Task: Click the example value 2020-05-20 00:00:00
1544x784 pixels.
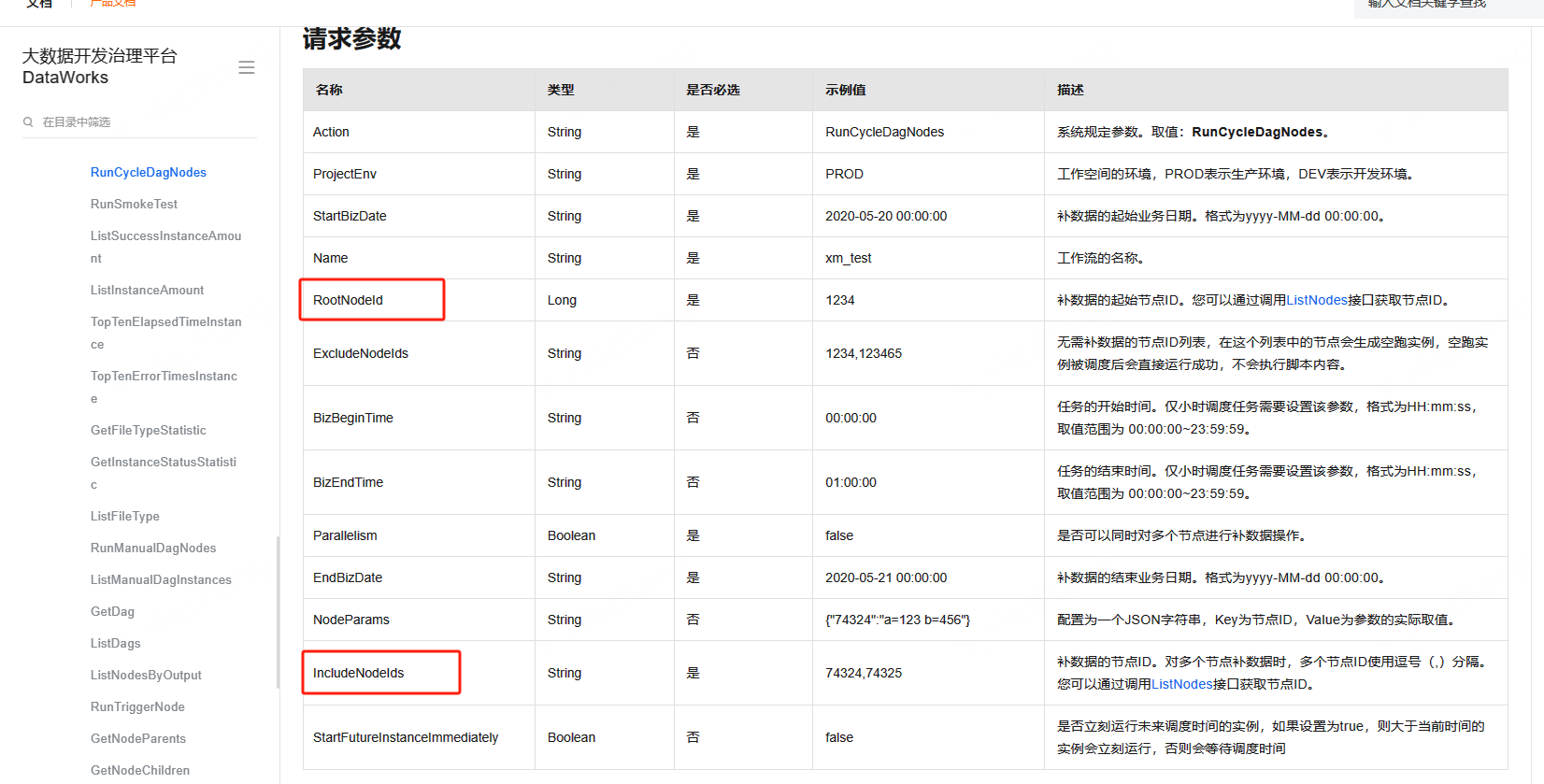Action: pyautogui.click(x=886, y=216)
